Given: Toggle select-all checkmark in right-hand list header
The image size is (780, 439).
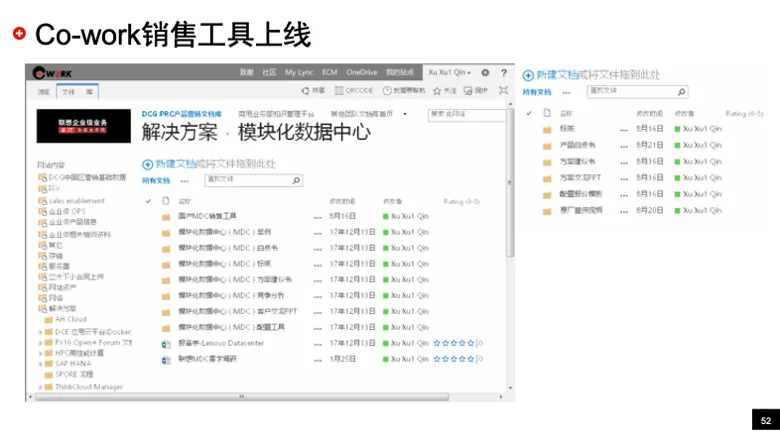Looking at the screenshot, I should 529,113.
